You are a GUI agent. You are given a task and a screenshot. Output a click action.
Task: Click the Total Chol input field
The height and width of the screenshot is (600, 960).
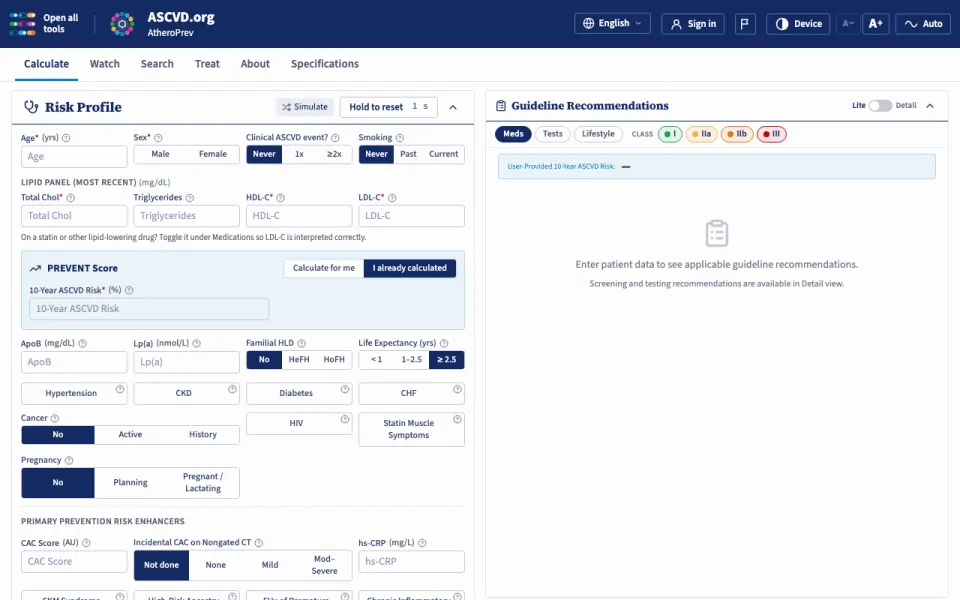(x=74, y=216)
